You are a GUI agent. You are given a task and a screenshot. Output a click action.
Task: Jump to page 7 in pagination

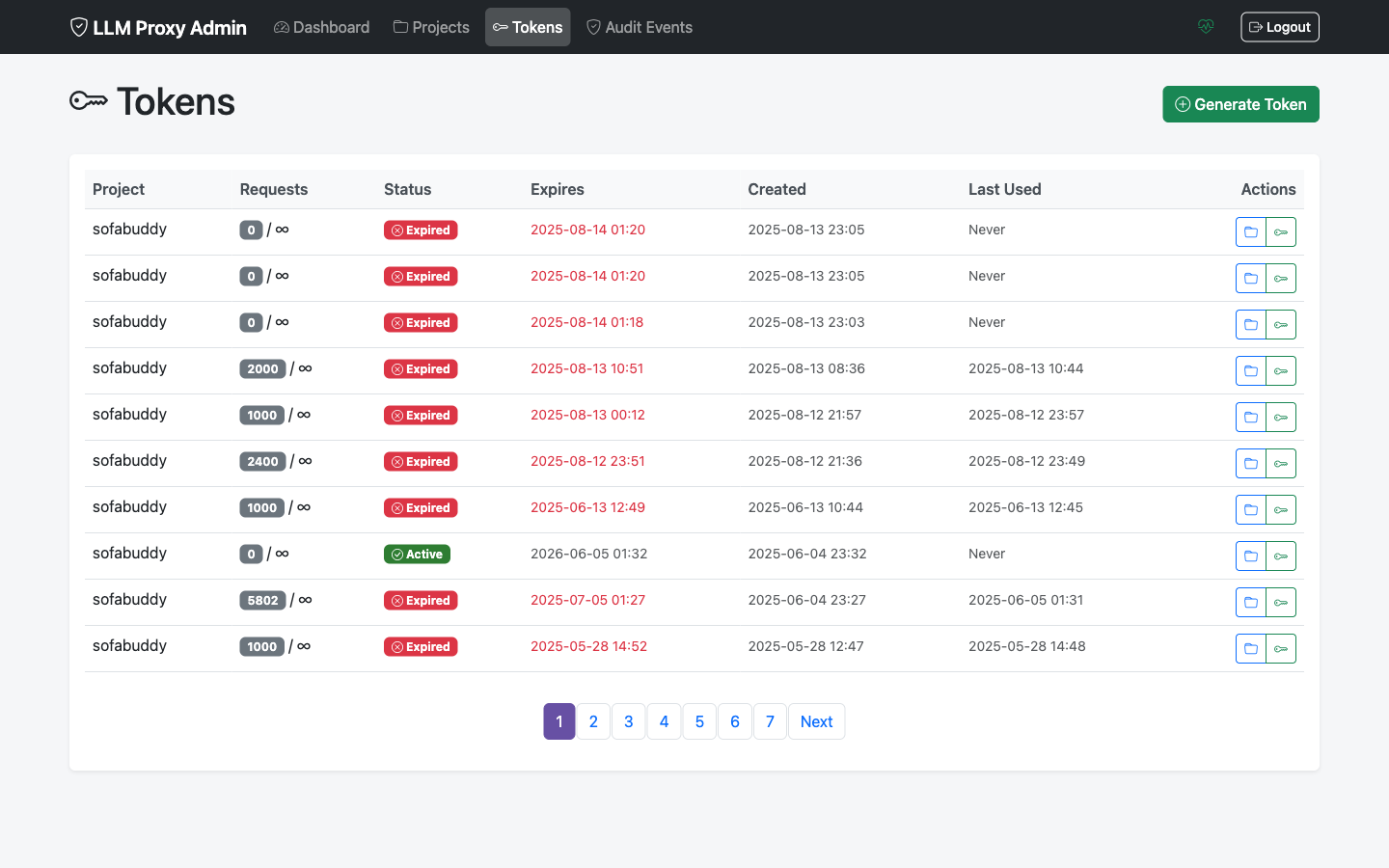pyautogui.click(x=770, y=721)
